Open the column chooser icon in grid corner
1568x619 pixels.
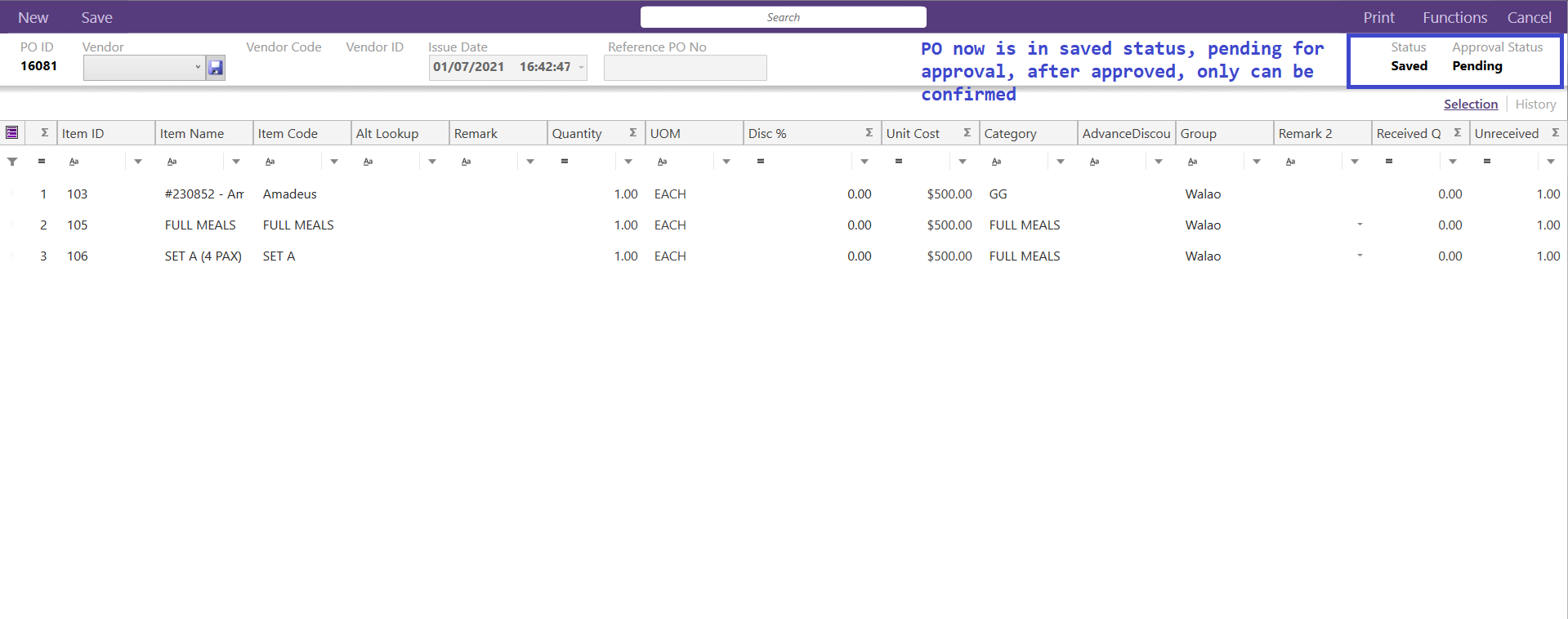tap(12, 133)
